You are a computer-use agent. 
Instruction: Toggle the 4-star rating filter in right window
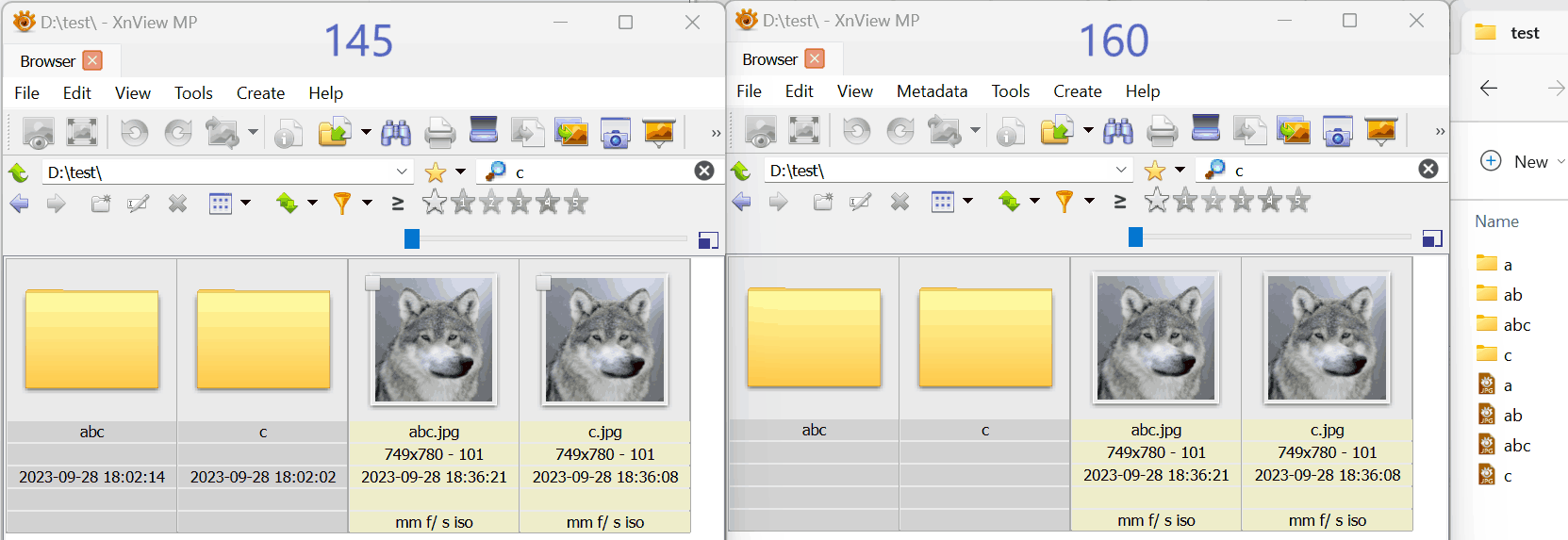pos(1270,200)
